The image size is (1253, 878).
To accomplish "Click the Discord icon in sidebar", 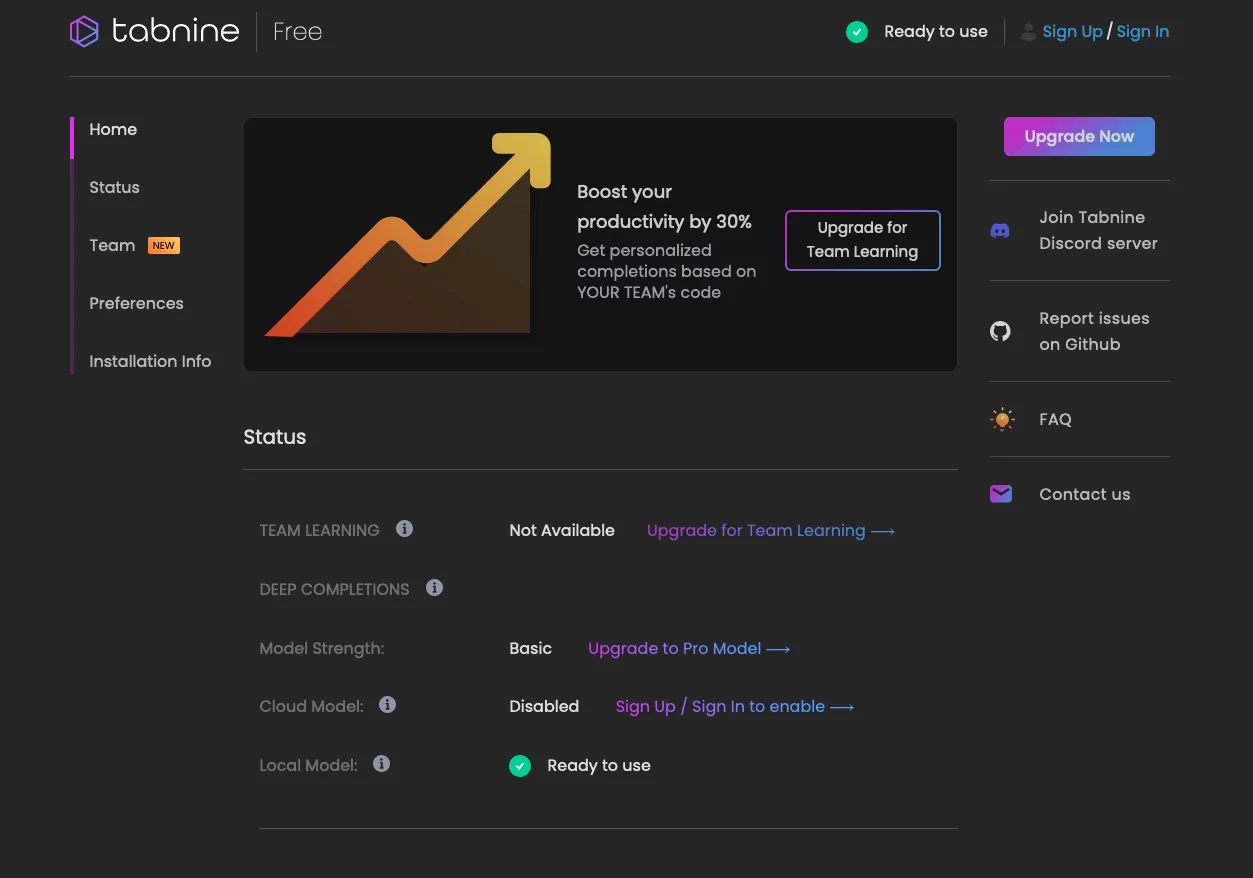I will pyautogui.click(x=1000, y=231).
